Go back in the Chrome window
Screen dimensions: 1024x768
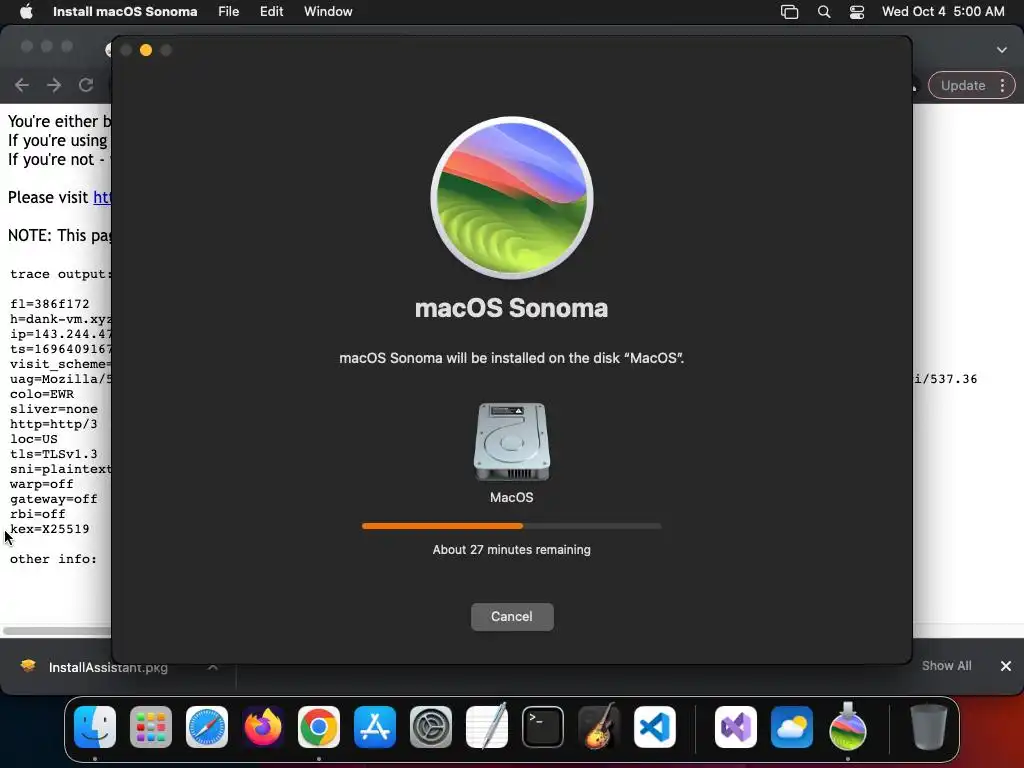22,85
